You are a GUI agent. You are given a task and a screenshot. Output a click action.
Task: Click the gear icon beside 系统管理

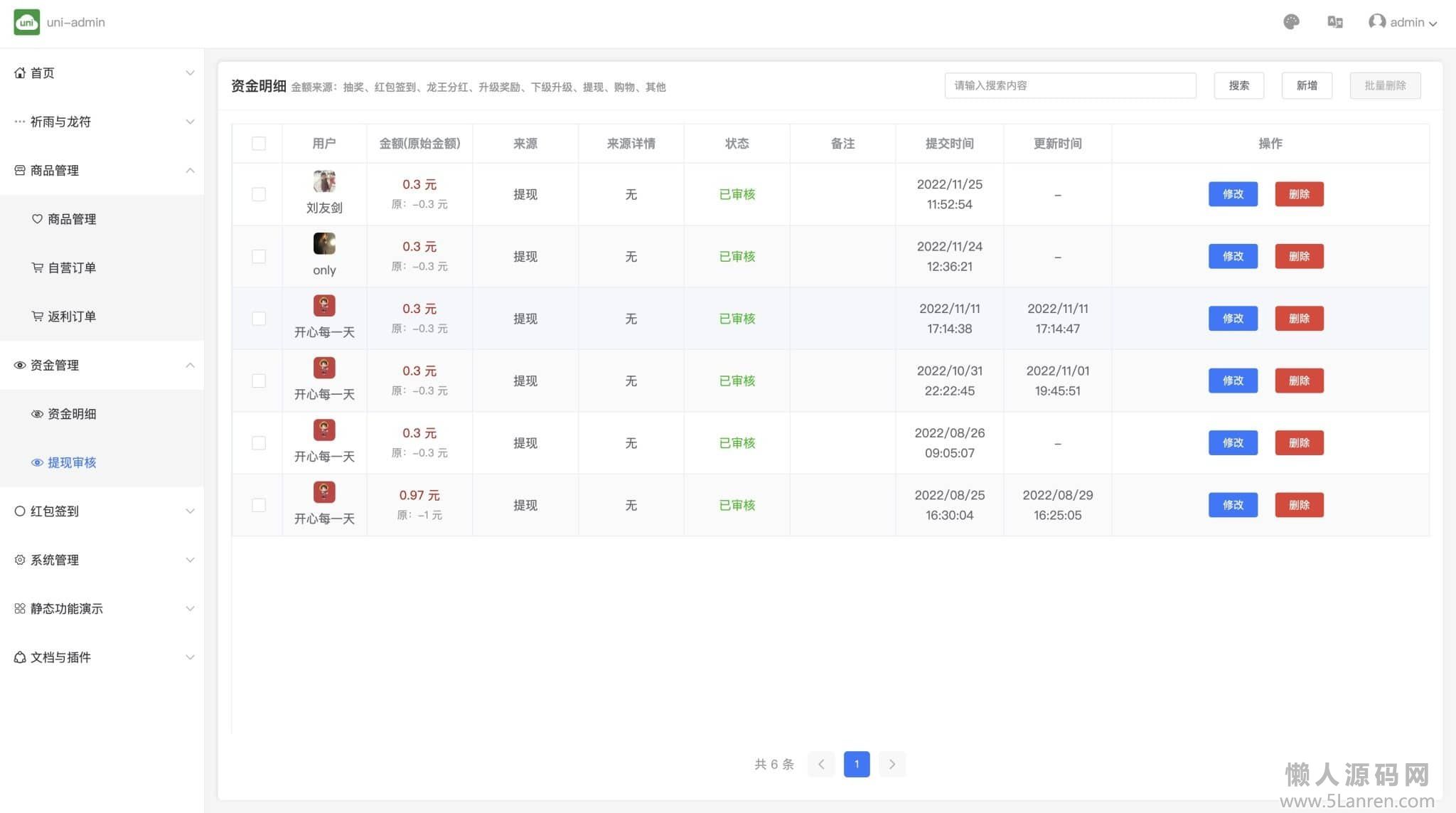(x=20, y=560)
